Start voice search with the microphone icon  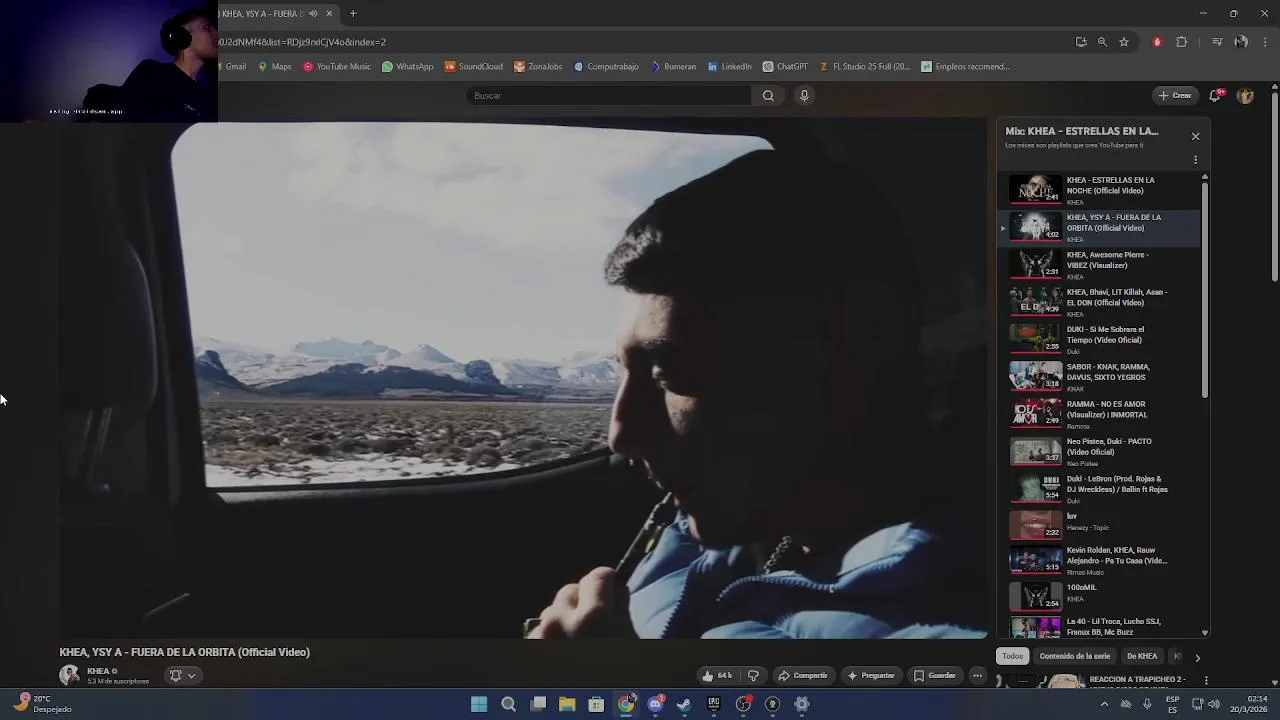[x=804, y=96]
